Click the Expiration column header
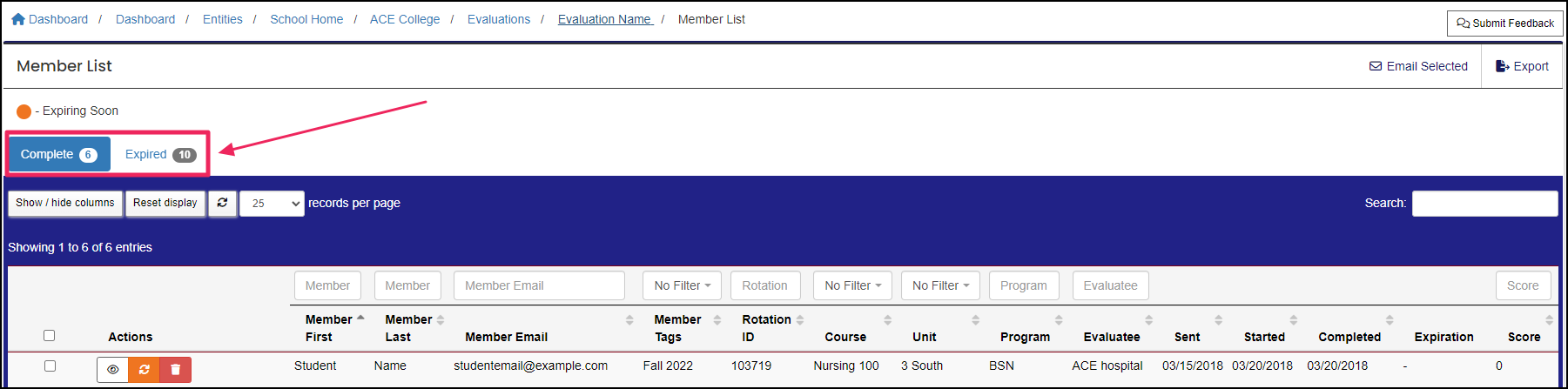This screenshot has width=1568, height=389. point(1444,337)
